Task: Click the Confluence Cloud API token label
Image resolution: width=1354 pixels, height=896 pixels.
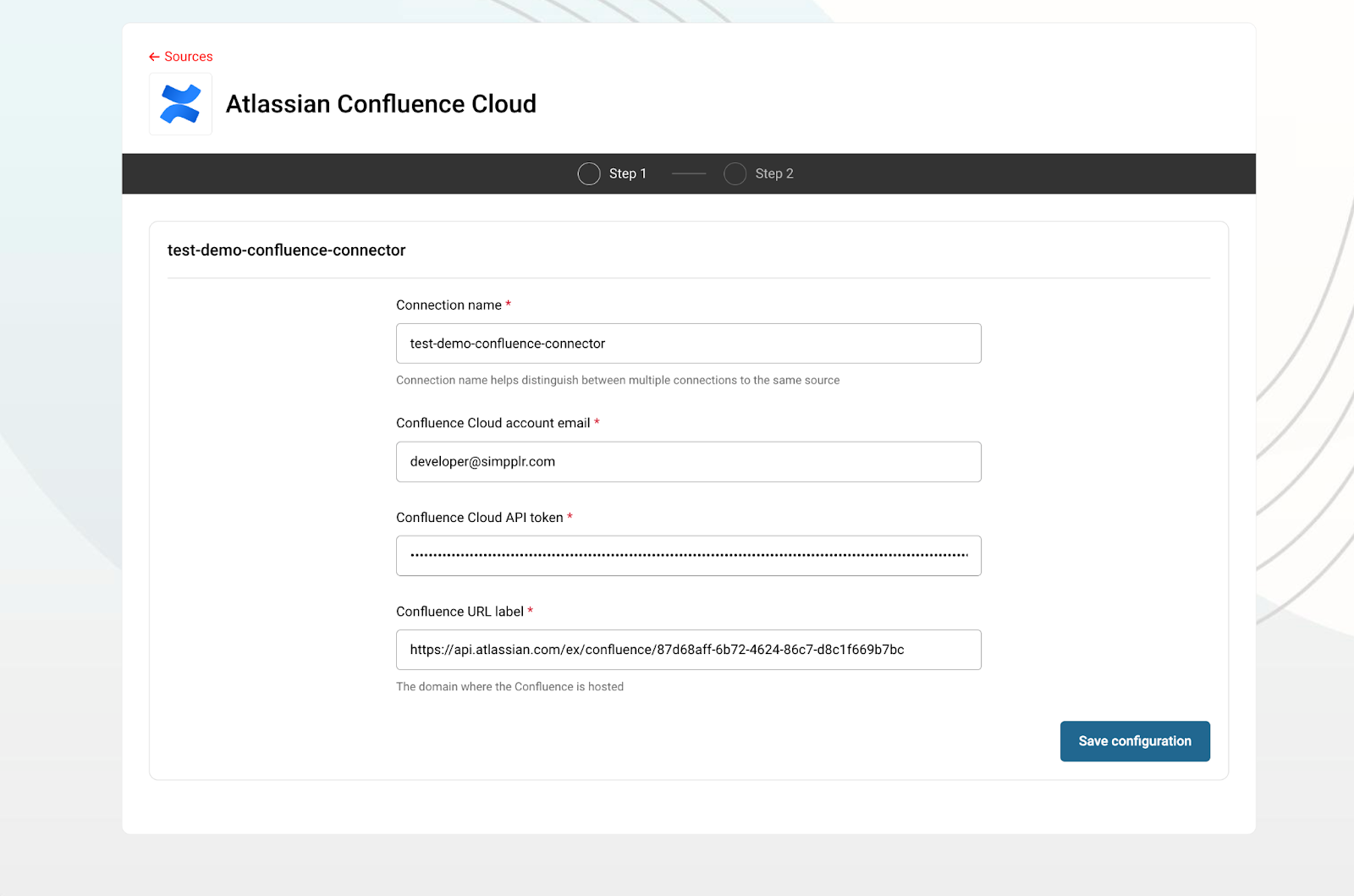Action: (479, 518)
